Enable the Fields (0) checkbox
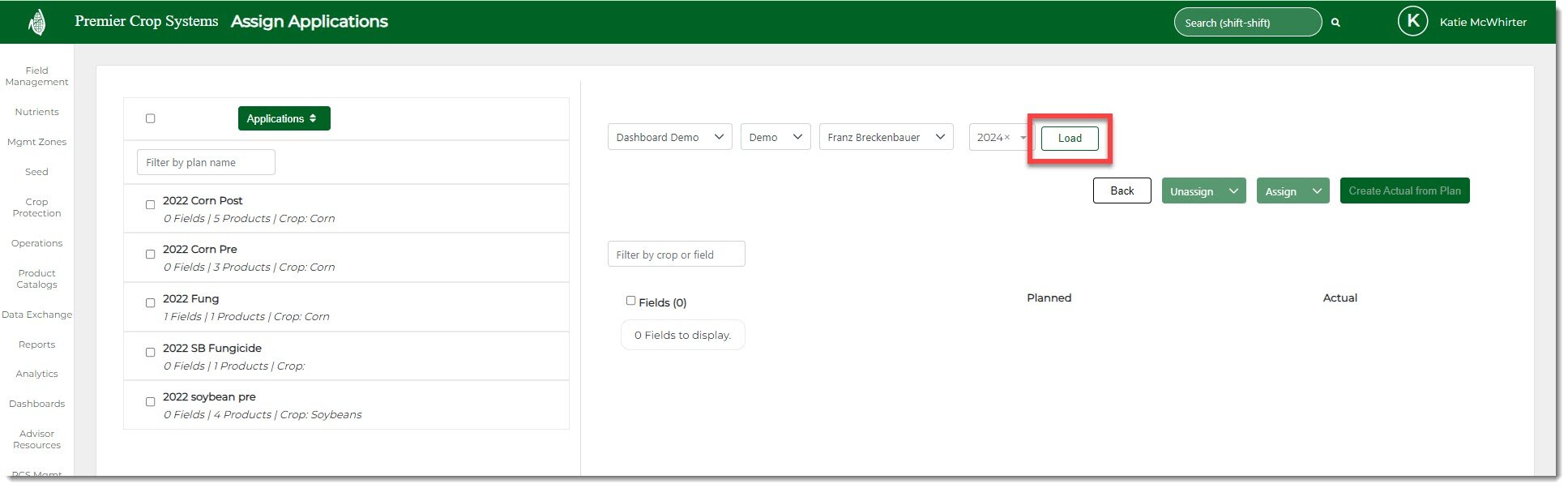Image resolution: width=1568 pixels, height=488 pixels. 630,301
